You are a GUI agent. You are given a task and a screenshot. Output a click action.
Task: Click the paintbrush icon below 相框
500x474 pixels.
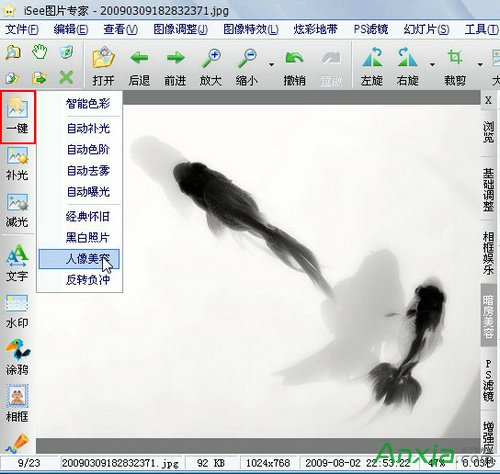point(17,444)
